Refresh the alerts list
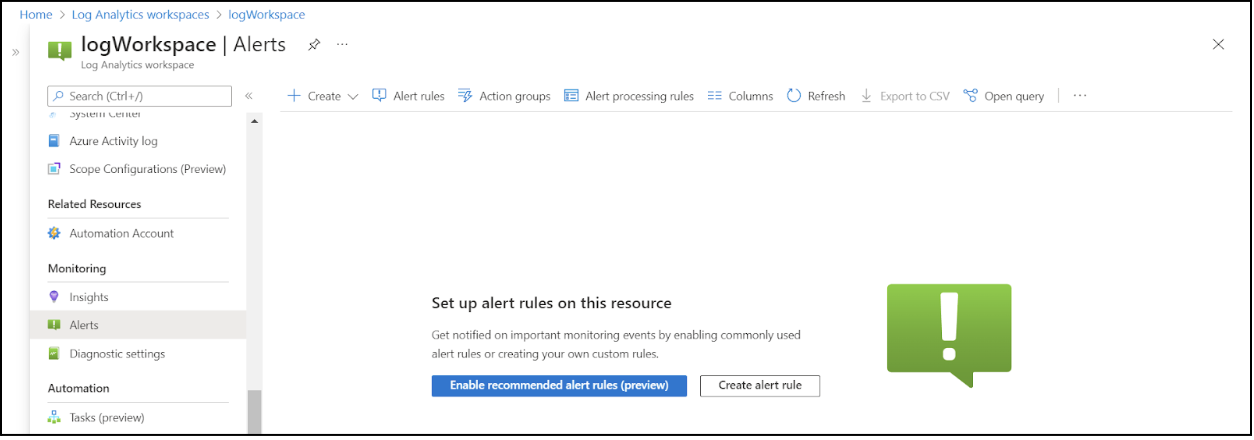Image resolution: width=1254 pixels, height=440 pixels. click(x=816, y=96)
